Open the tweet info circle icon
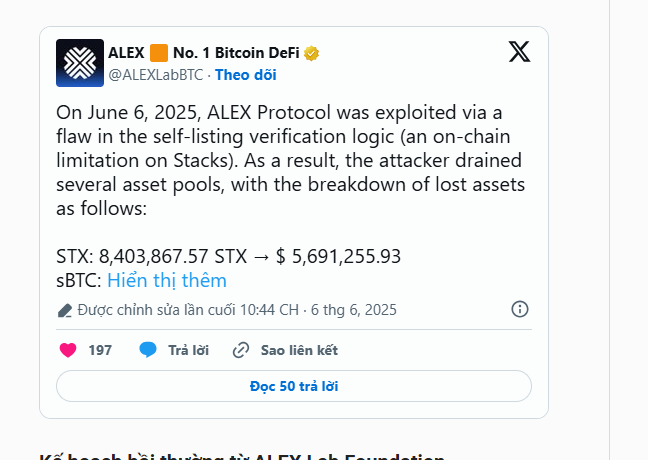The width and height of the screenshot is (648, 460). coord(520,309)
